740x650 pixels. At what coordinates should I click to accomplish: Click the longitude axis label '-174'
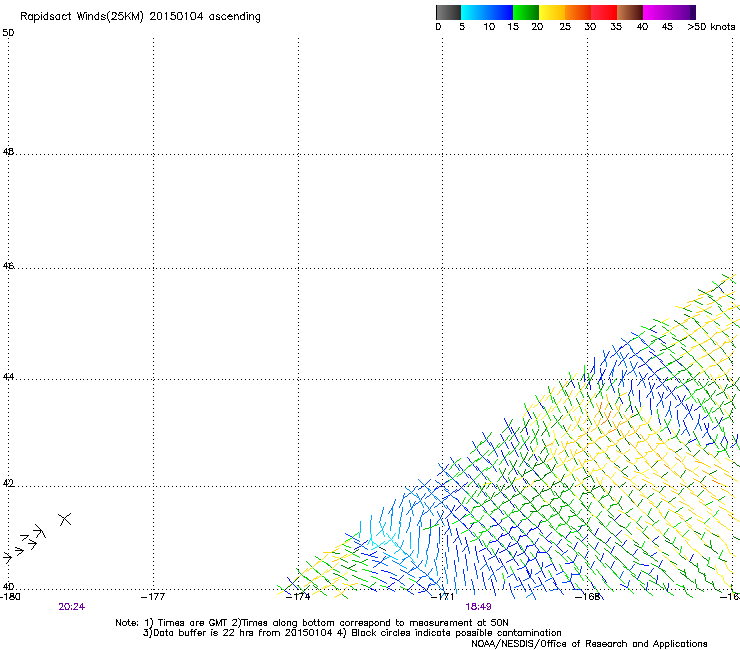coord(298,597)
